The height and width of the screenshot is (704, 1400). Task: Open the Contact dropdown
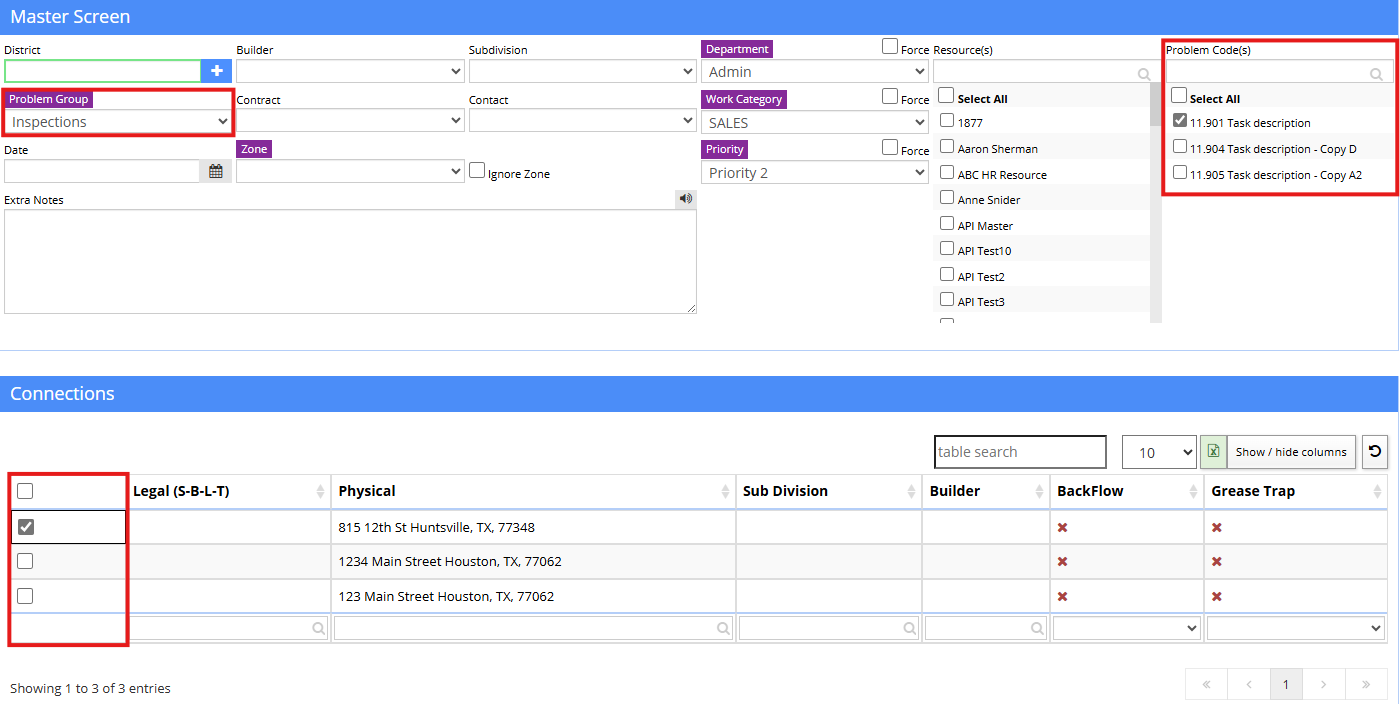582,121
